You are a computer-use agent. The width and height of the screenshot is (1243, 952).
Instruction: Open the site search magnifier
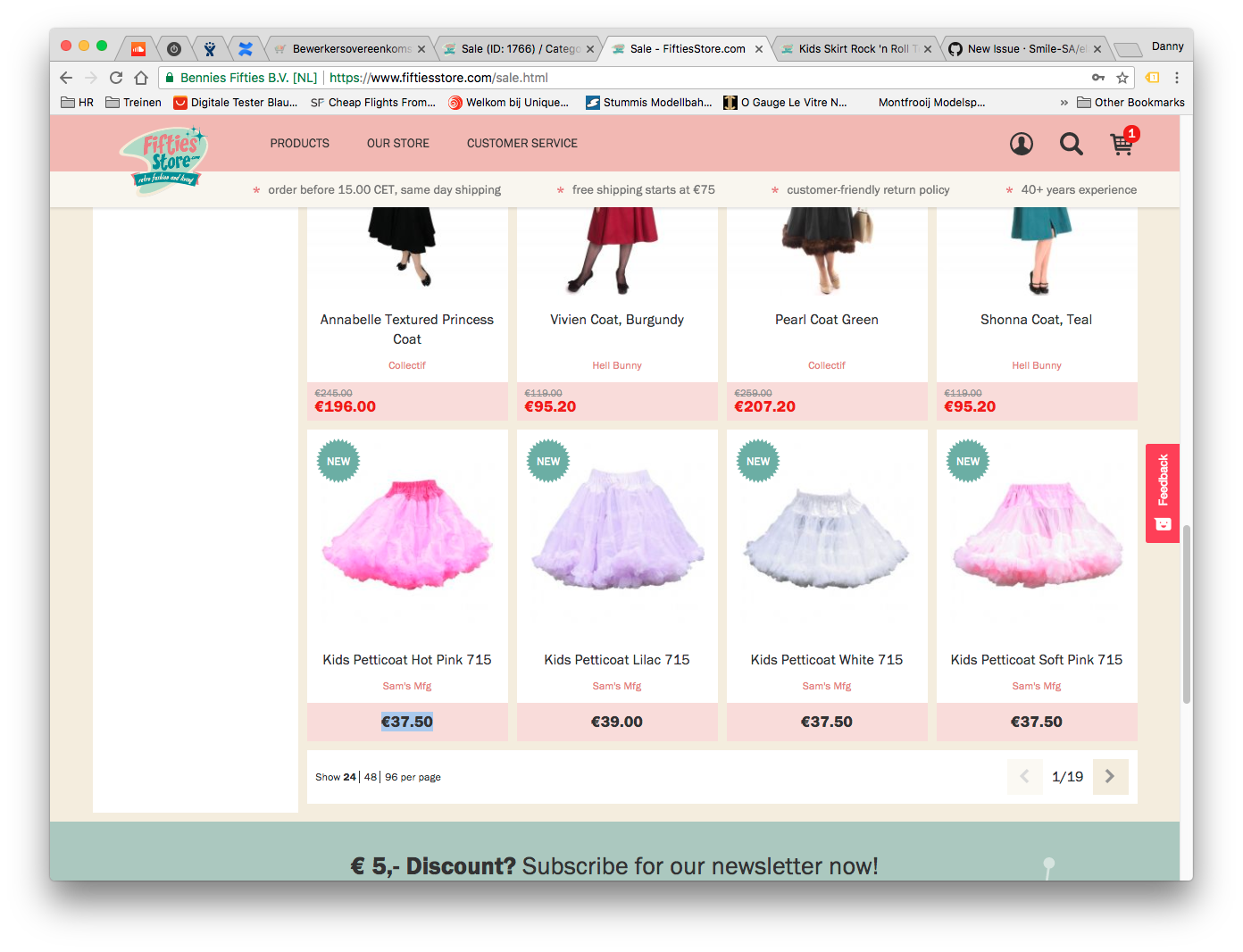1071,144
